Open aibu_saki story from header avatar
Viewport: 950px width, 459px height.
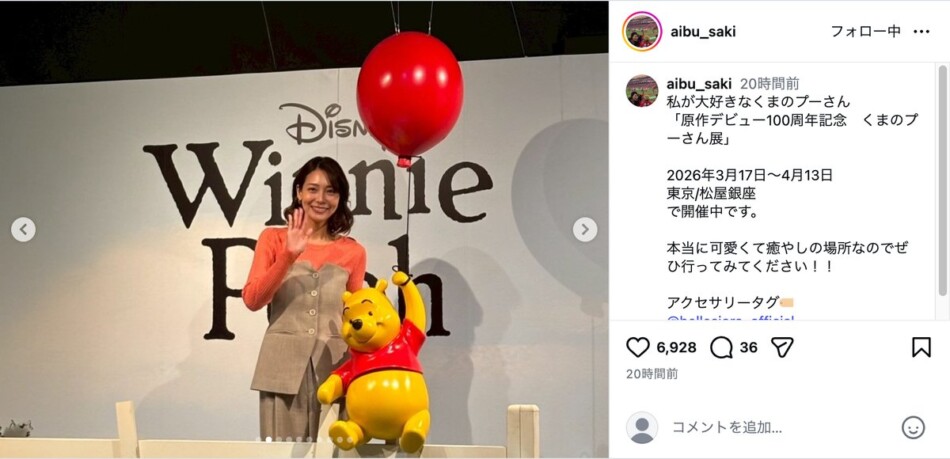click(x=642, y=31)
